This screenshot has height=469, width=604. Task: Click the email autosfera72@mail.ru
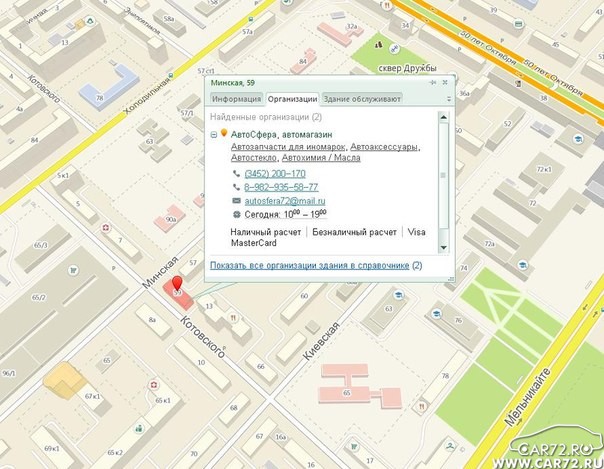(x=285, y=201)
